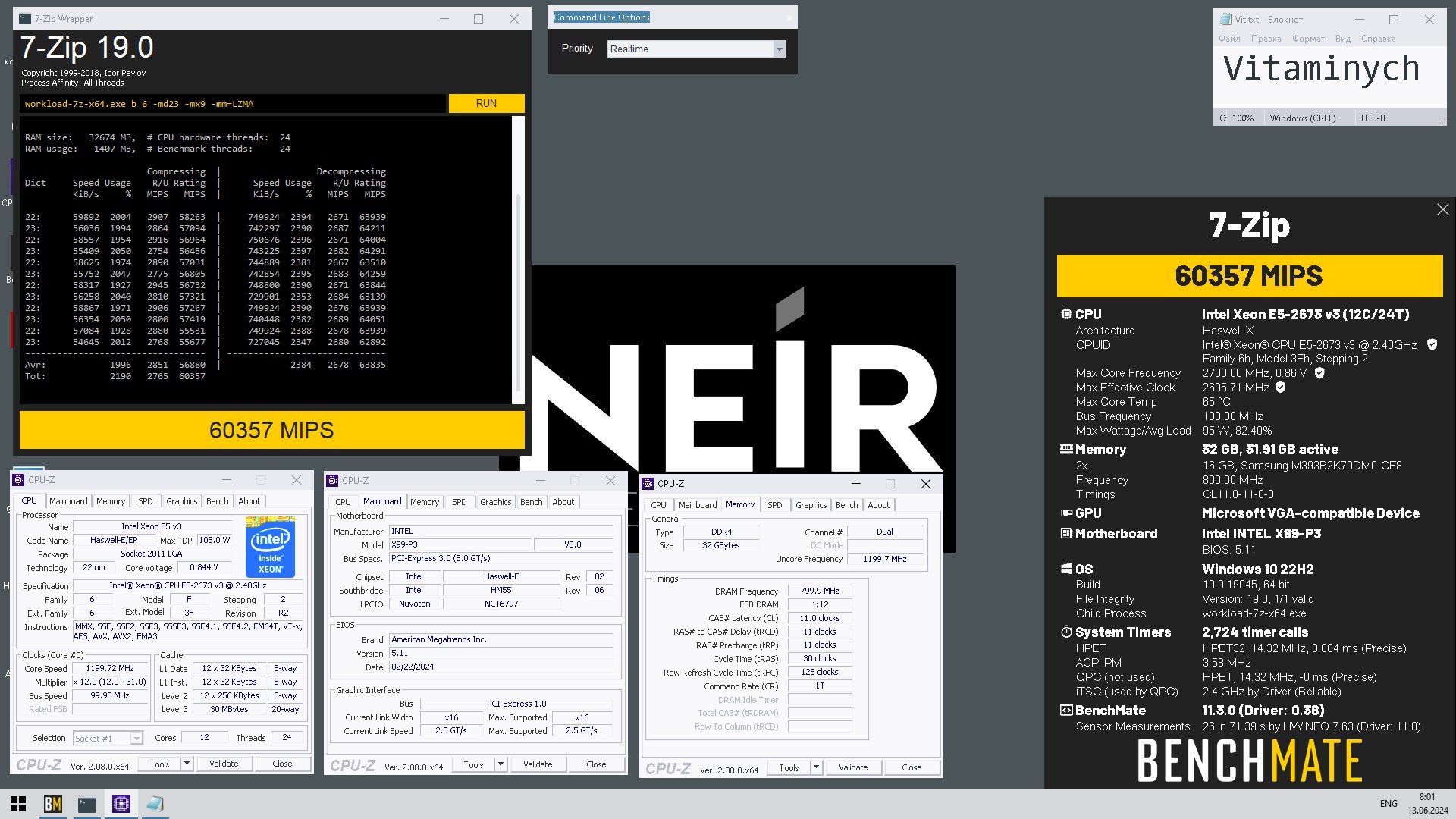Select Bench tab in Memory CPU-Z window
This screenshot has height=819, width=1456.
tap(847, 505)
